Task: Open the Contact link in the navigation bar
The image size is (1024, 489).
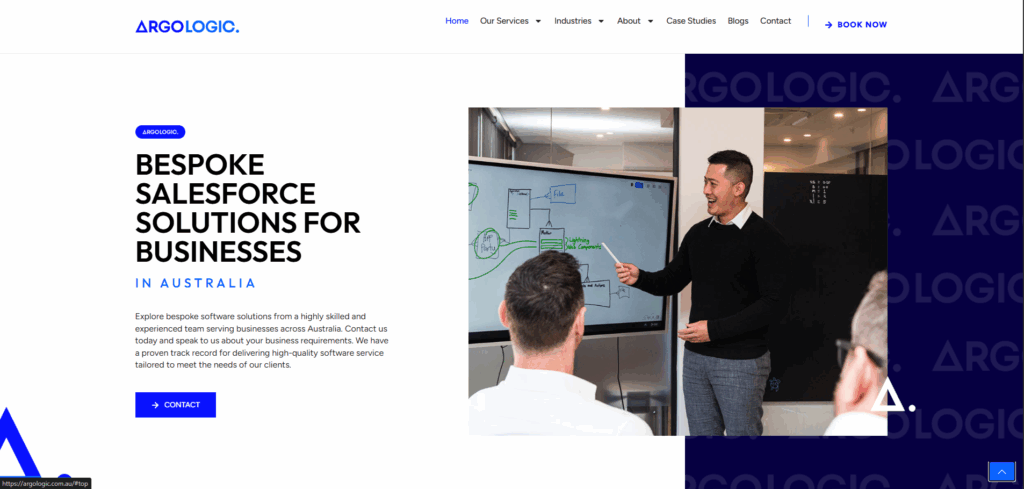Action: (x=775, y=21)
